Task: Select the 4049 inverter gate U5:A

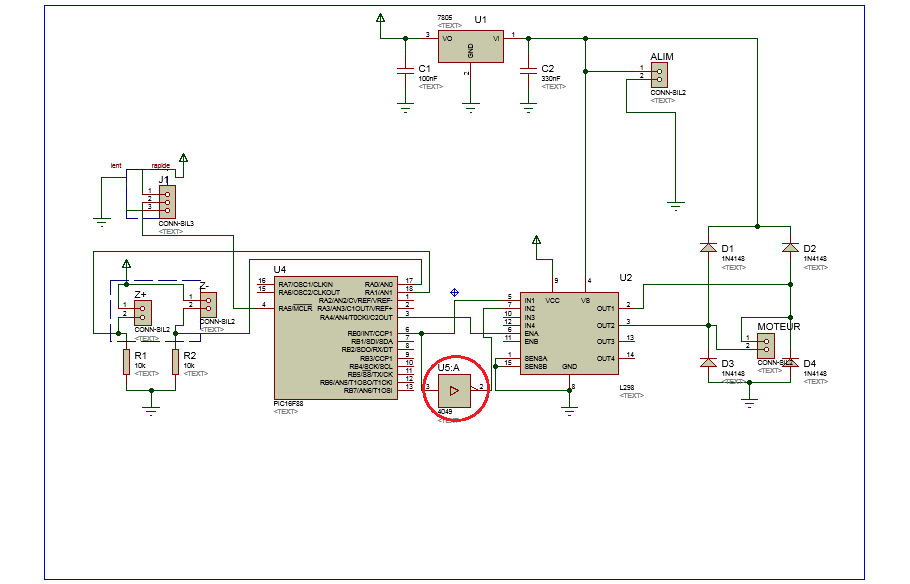Action: [x=454, y=391]
